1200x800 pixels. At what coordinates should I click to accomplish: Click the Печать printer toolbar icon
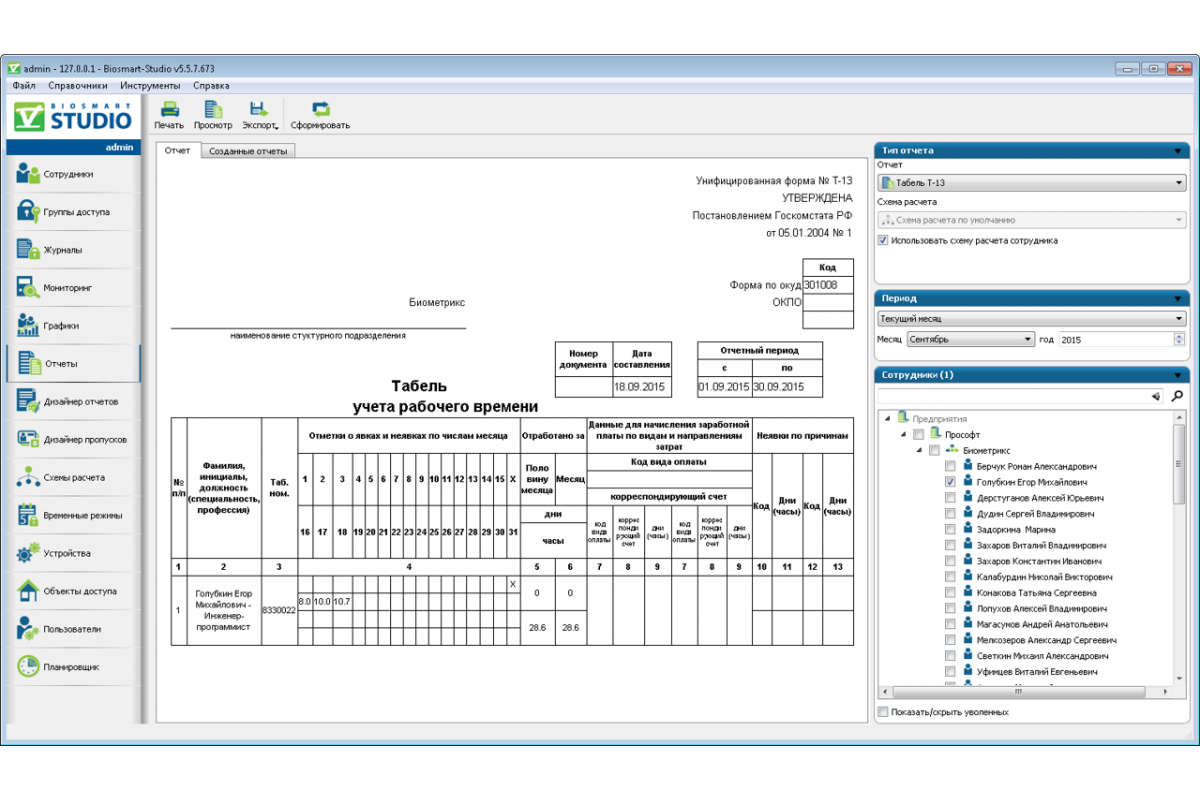tap(170, 110)
